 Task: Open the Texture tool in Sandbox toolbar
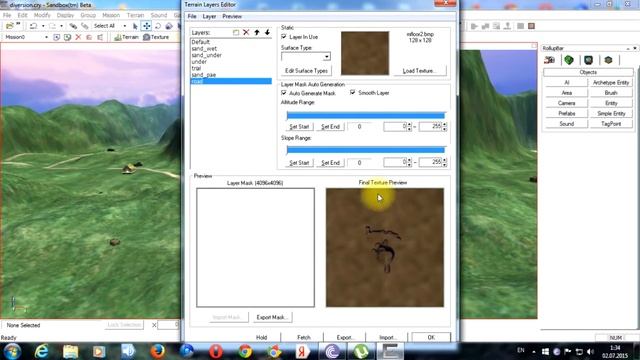click(x=156, y=37)
